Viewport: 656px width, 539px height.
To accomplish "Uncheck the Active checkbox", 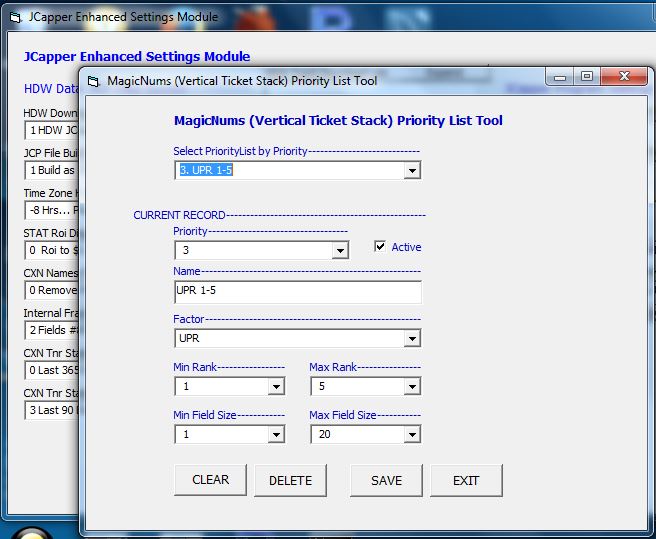I will click(x=380, y=246).
